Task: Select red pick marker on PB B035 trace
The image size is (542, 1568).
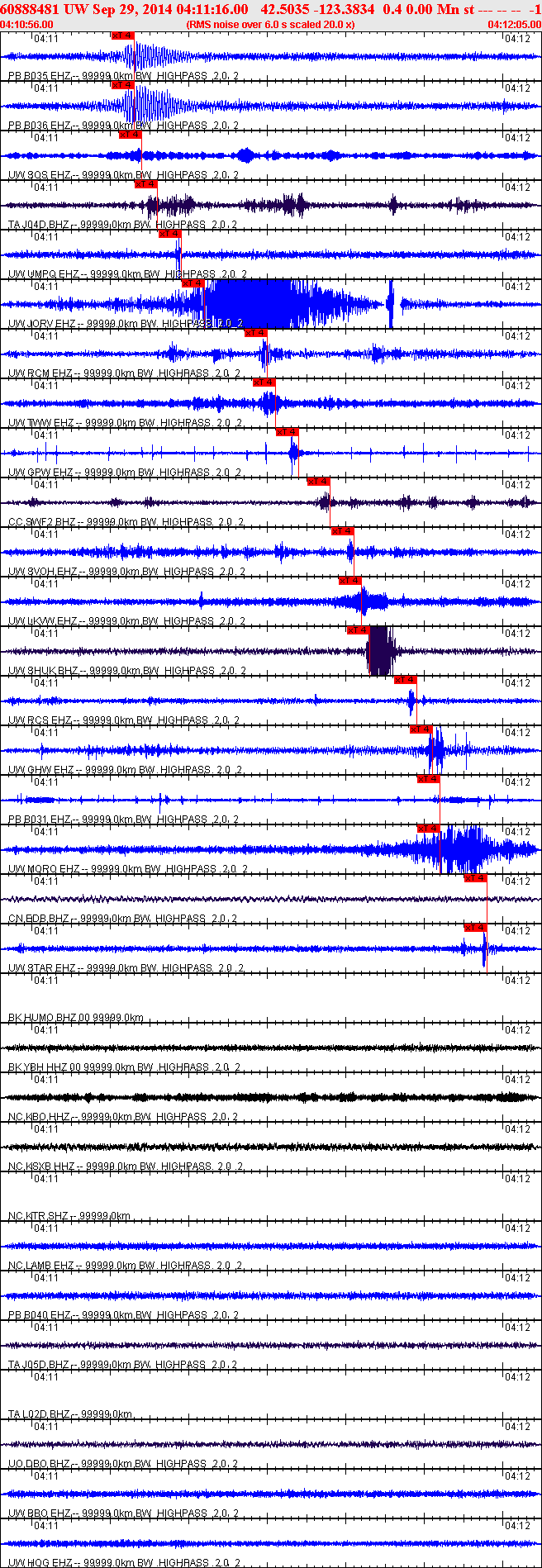Action: click(121, 36)
